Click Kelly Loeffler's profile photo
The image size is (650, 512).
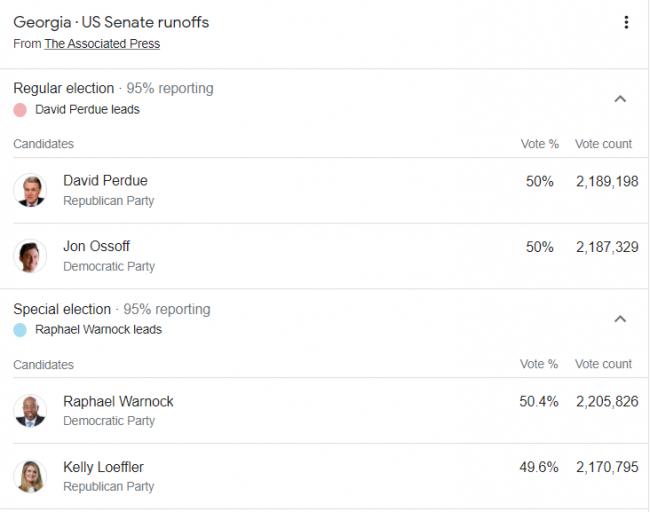click(x=30, y=476)
